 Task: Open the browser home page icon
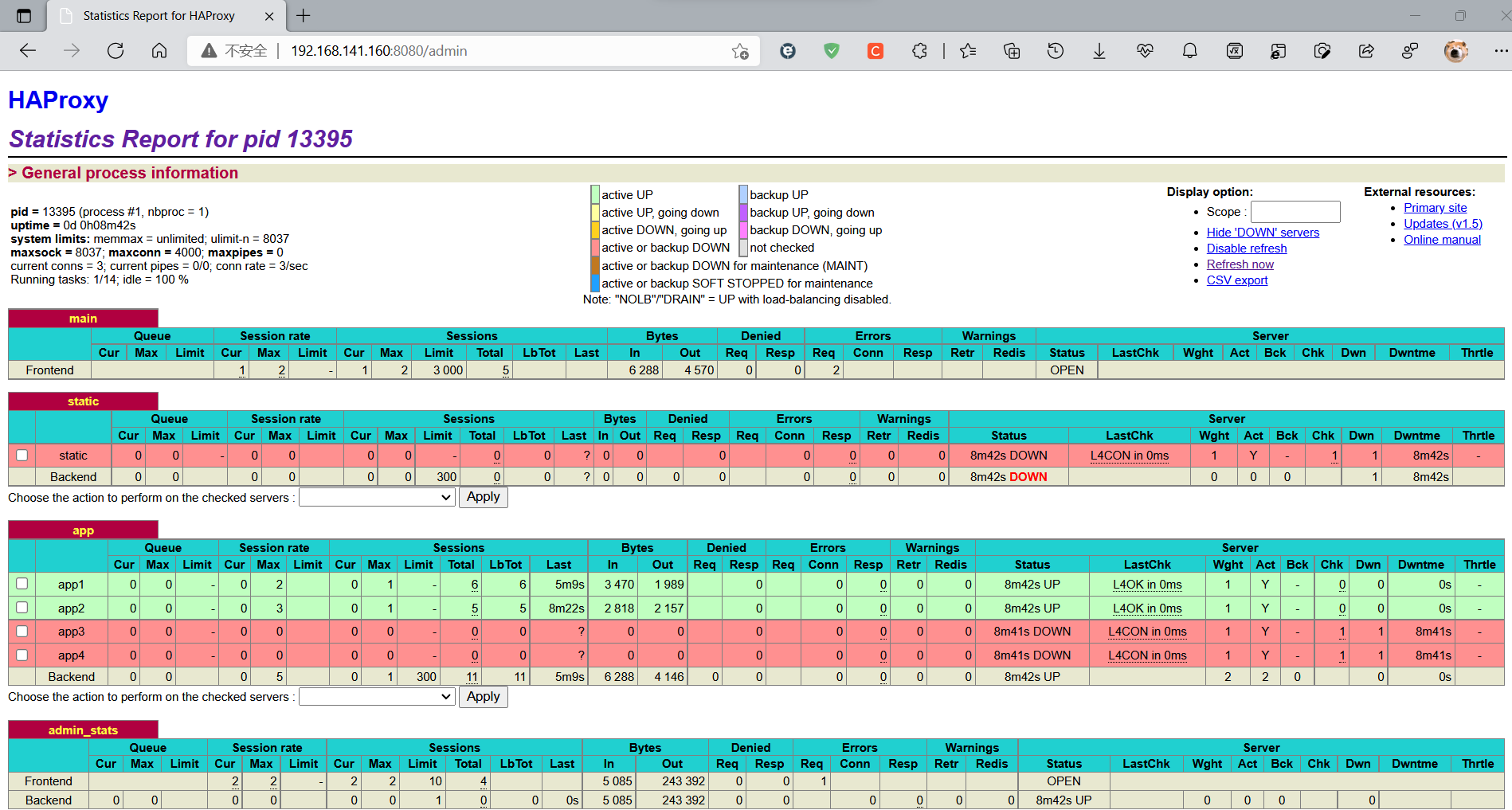pyautogui.click(x=159, y=51)
